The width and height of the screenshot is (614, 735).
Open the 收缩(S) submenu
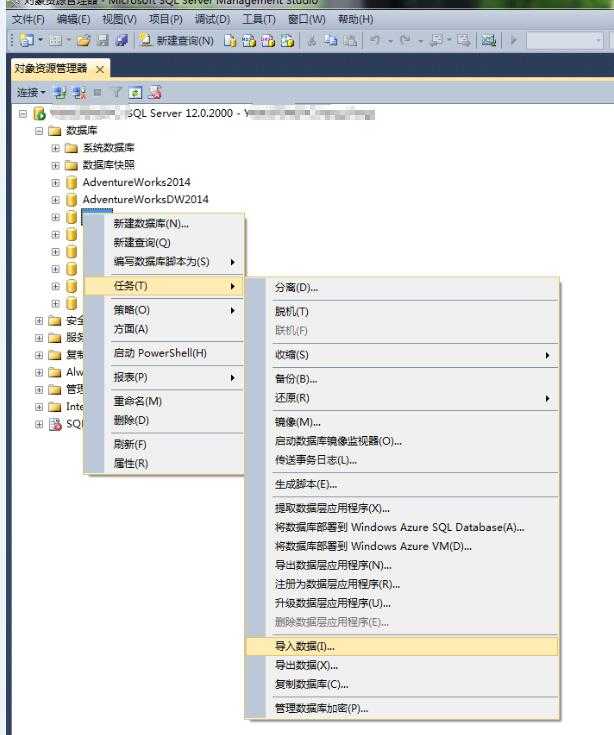(x=402, y=355)
